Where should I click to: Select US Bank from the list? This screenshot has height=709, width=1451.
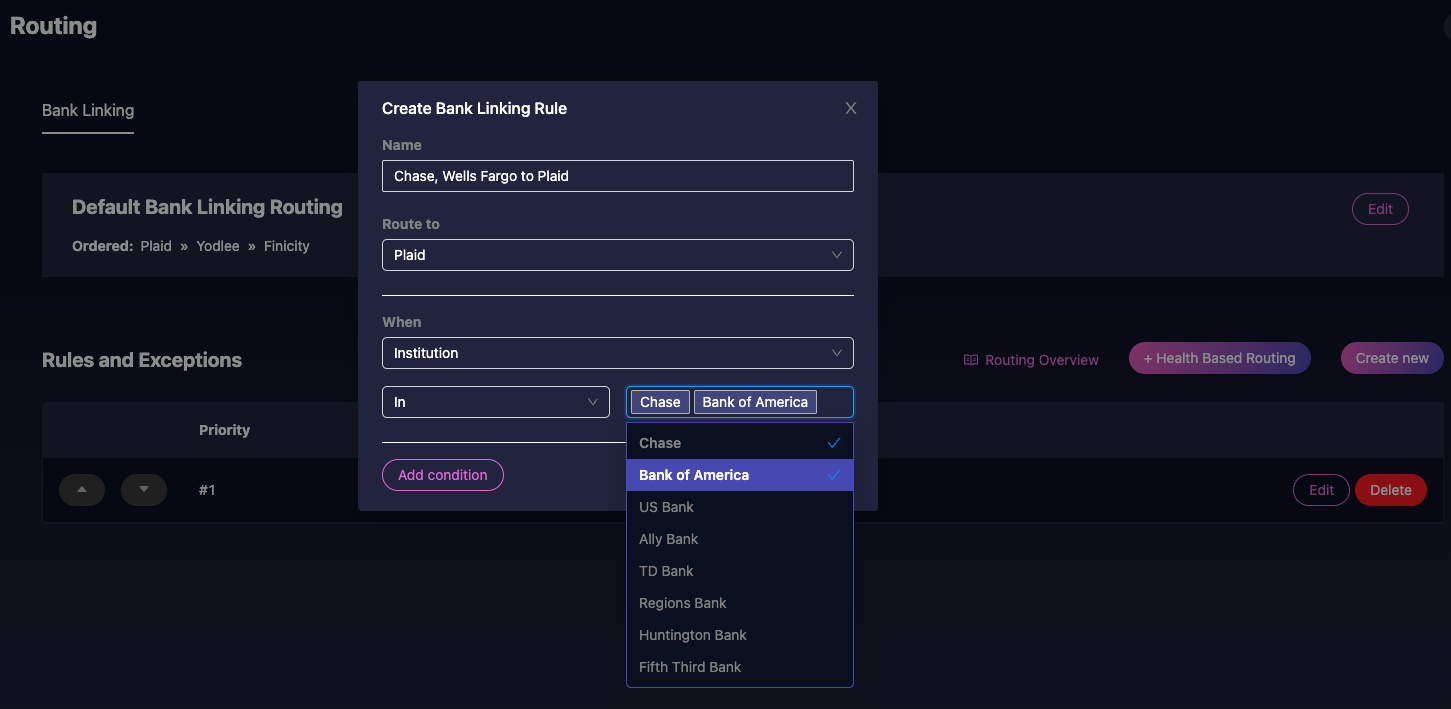pos(740,507)
